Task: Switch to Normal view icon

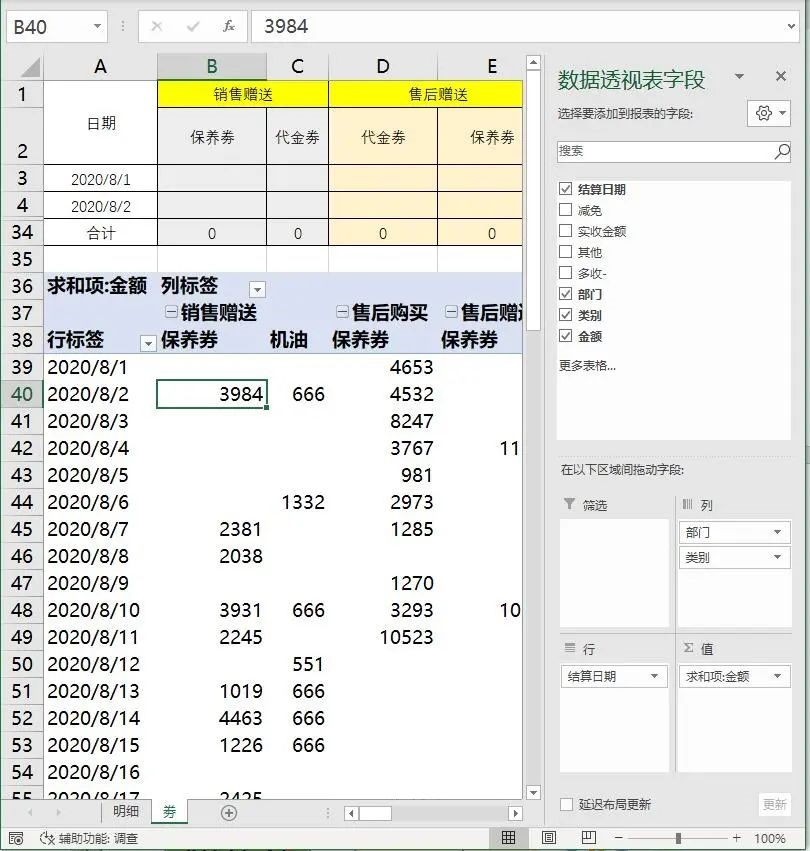Action: (508, 837)
